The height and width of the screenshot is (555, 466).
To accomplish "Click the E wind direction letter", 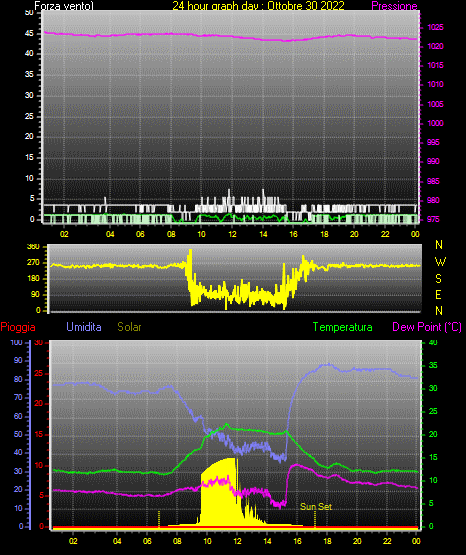I will pos(438,294).
